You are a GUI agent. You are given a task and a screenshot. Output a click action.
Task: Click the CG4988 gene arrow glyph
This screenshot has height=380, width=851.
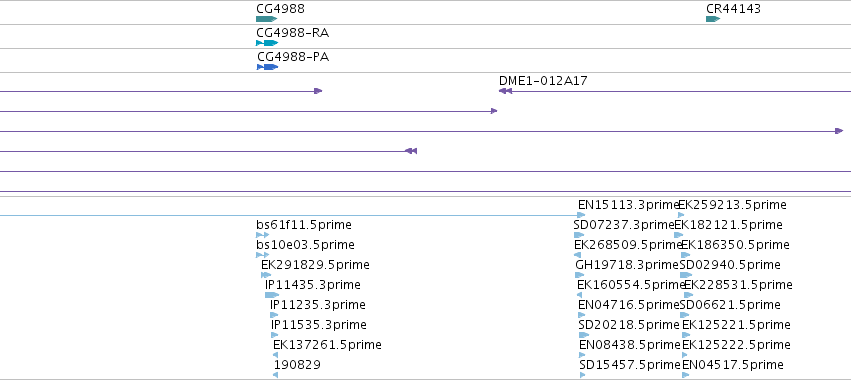[x=266, y=19]
